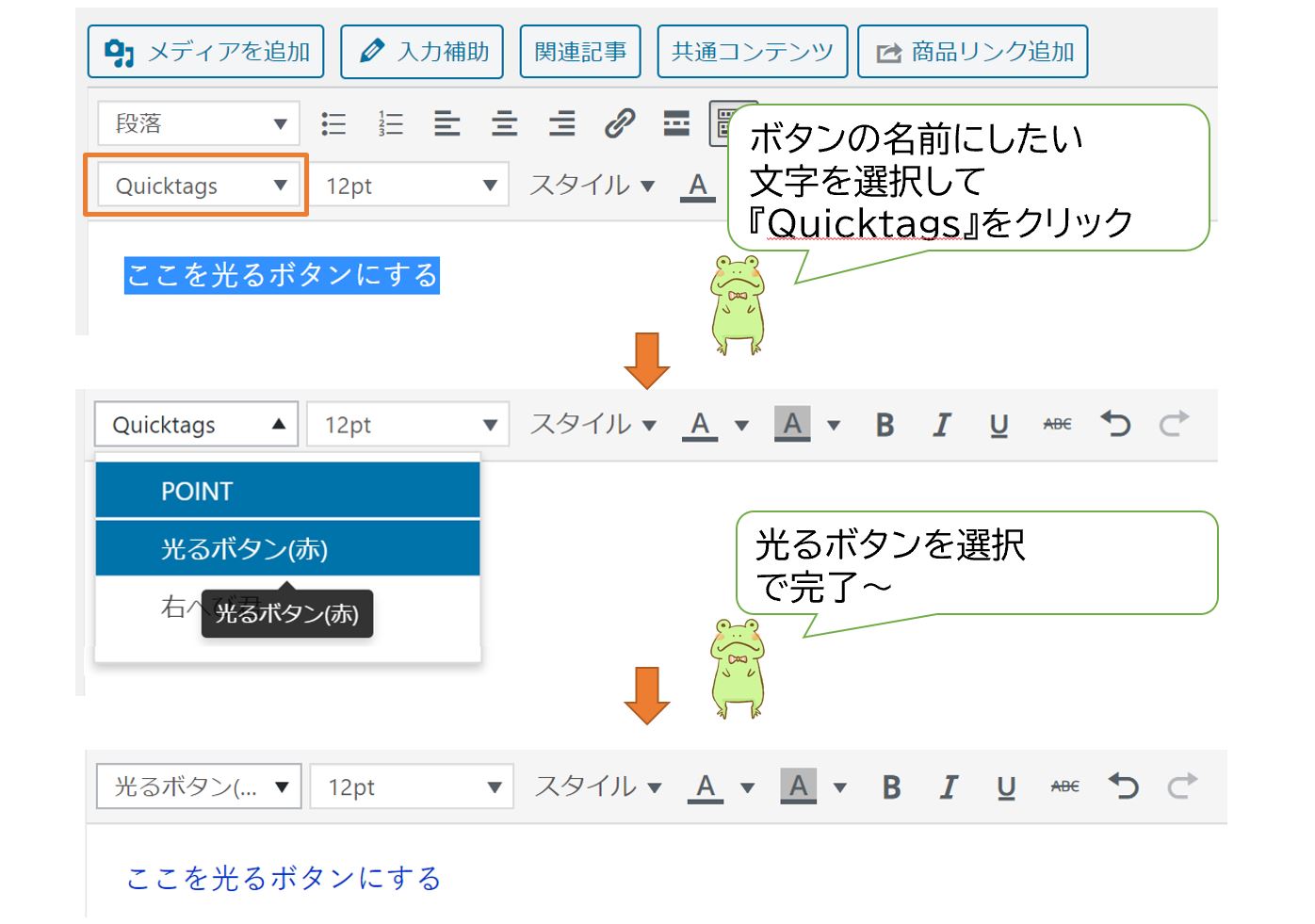Apply right alignment
The height and width of the screenshot is (924, 1315).
pos(561,122)
